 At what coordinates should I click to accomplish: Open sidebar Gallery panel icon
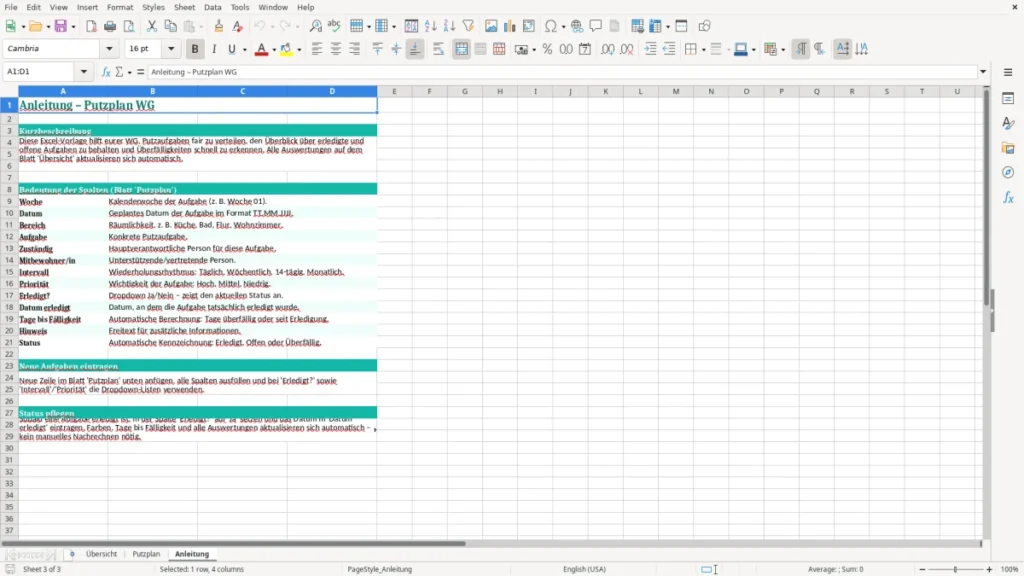click(x=1008, y=148)
